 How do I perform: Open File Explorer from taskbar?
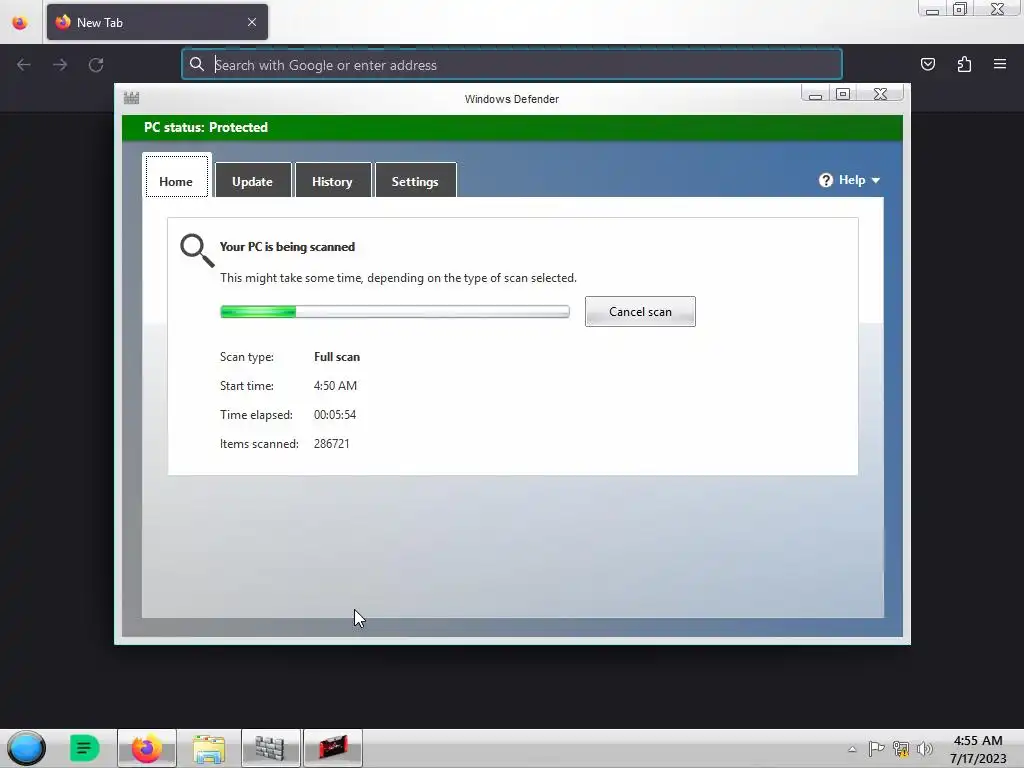click(209, 748)
